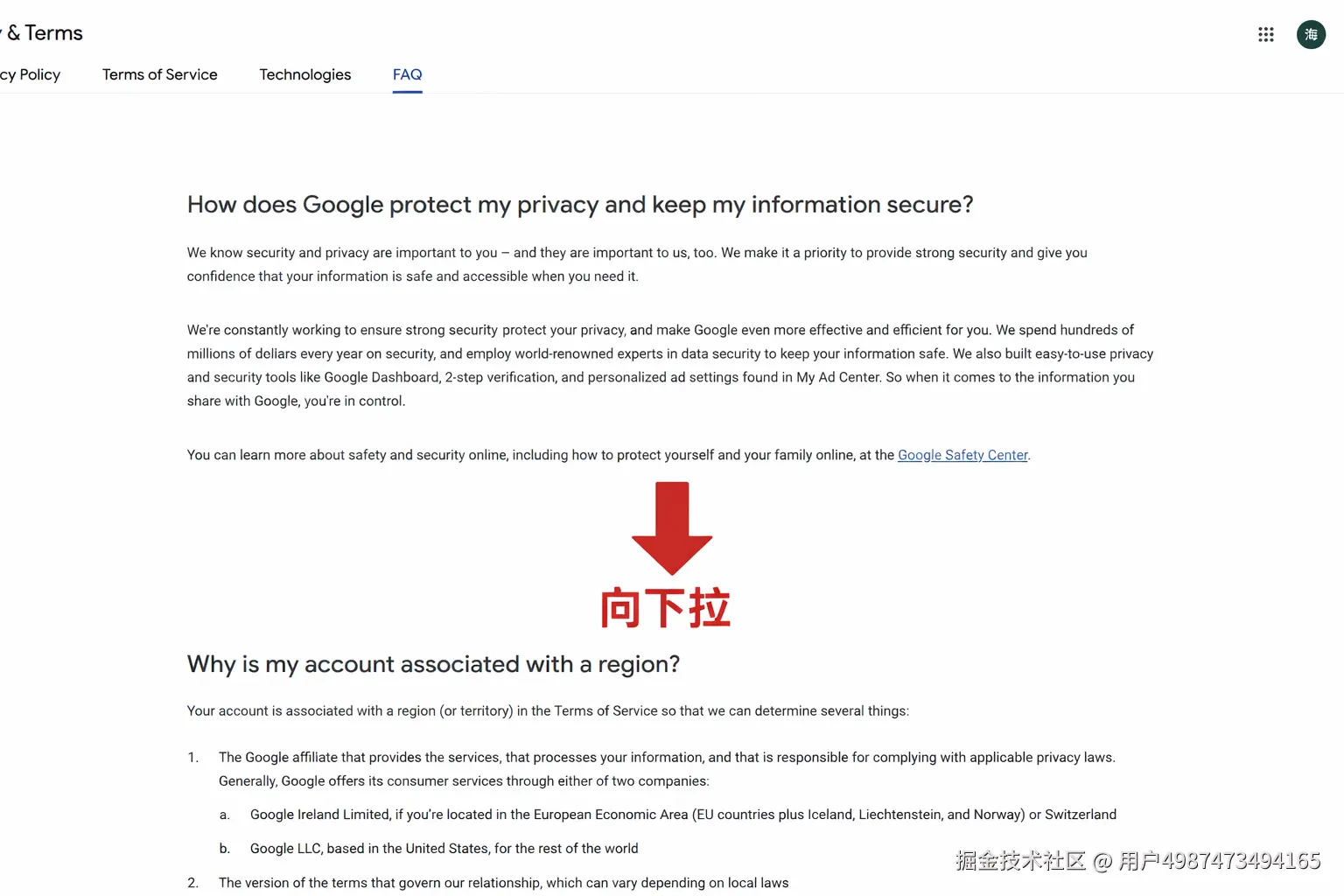Click the 'Why is my account associated with a region?' heading

click(x=433, y=664)
